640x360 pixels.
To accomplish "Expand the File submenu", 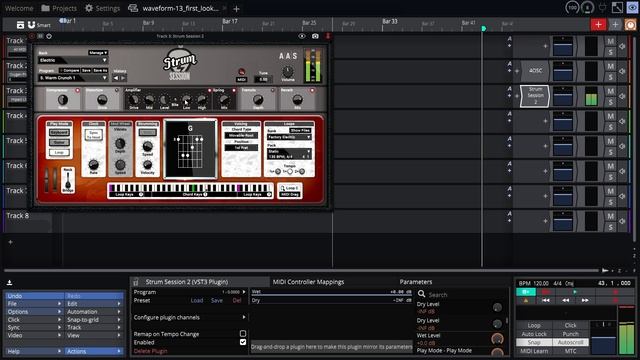I will 33,304.
